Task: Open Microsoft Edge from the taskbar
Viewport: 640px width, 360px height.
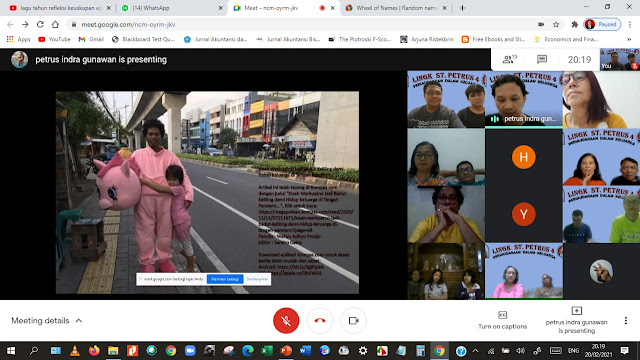Action: (248, 351)
